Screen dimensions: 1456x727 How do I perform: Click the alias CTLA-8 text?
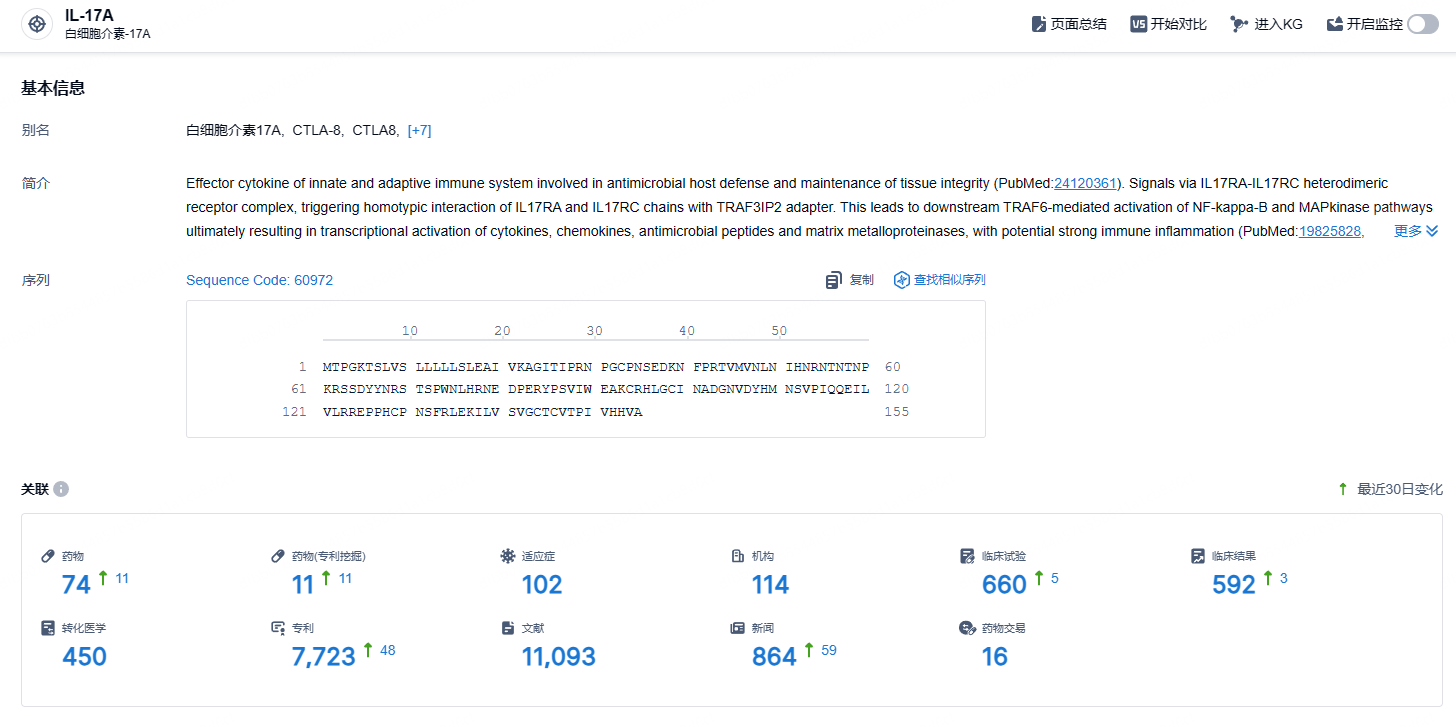pos(317,130)
